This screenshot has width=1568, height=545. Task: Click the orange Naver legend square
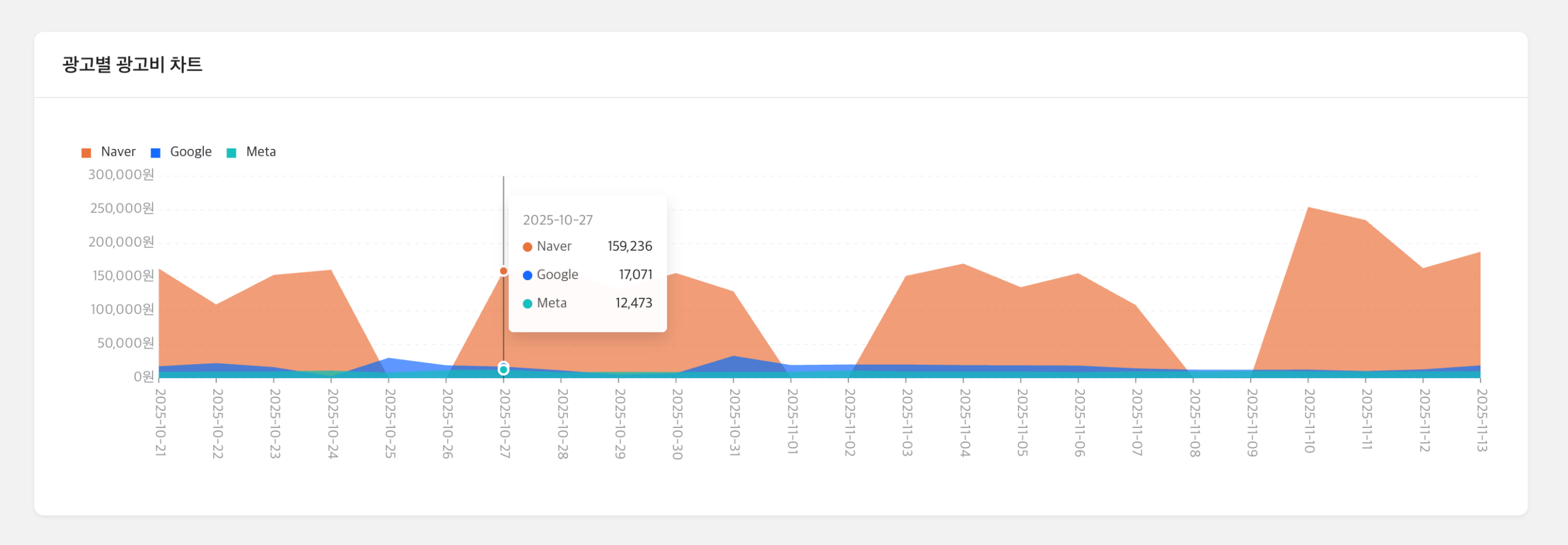tap(86, 153)
